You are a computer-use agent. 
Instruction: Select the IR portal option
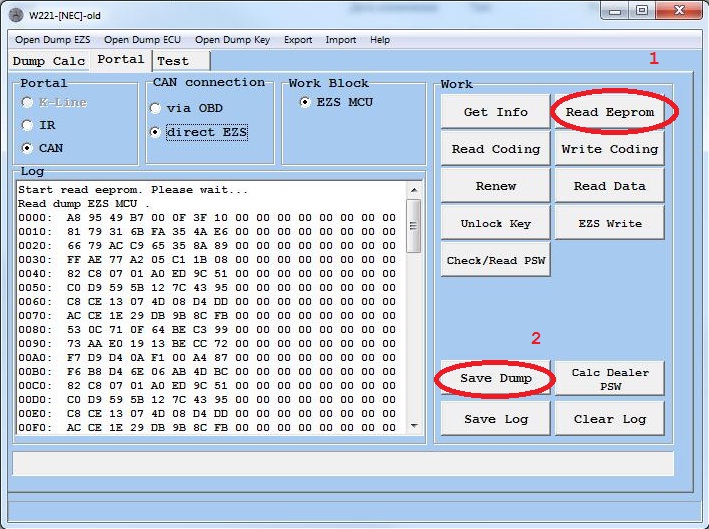pyautogui.click(x=27, y=125)
